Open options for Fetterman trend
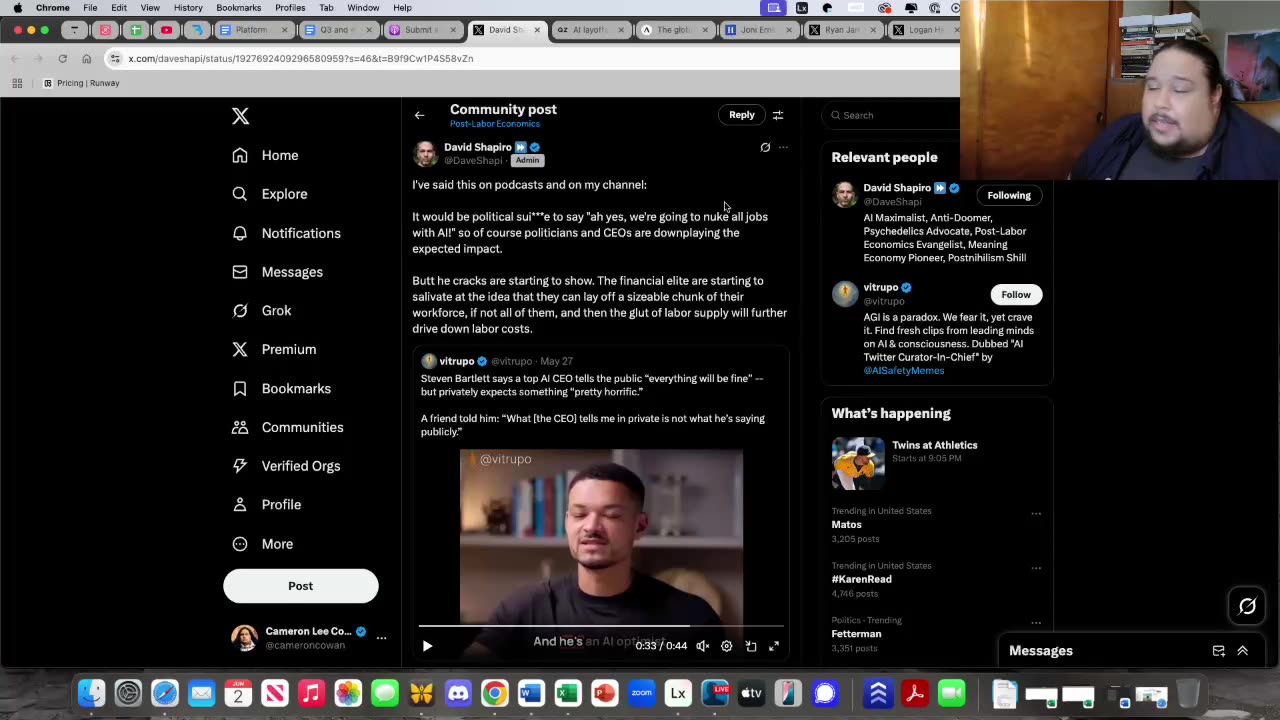Image resolution: width=1280 pixels, height=720 pixels. (x=1036, y=623)
